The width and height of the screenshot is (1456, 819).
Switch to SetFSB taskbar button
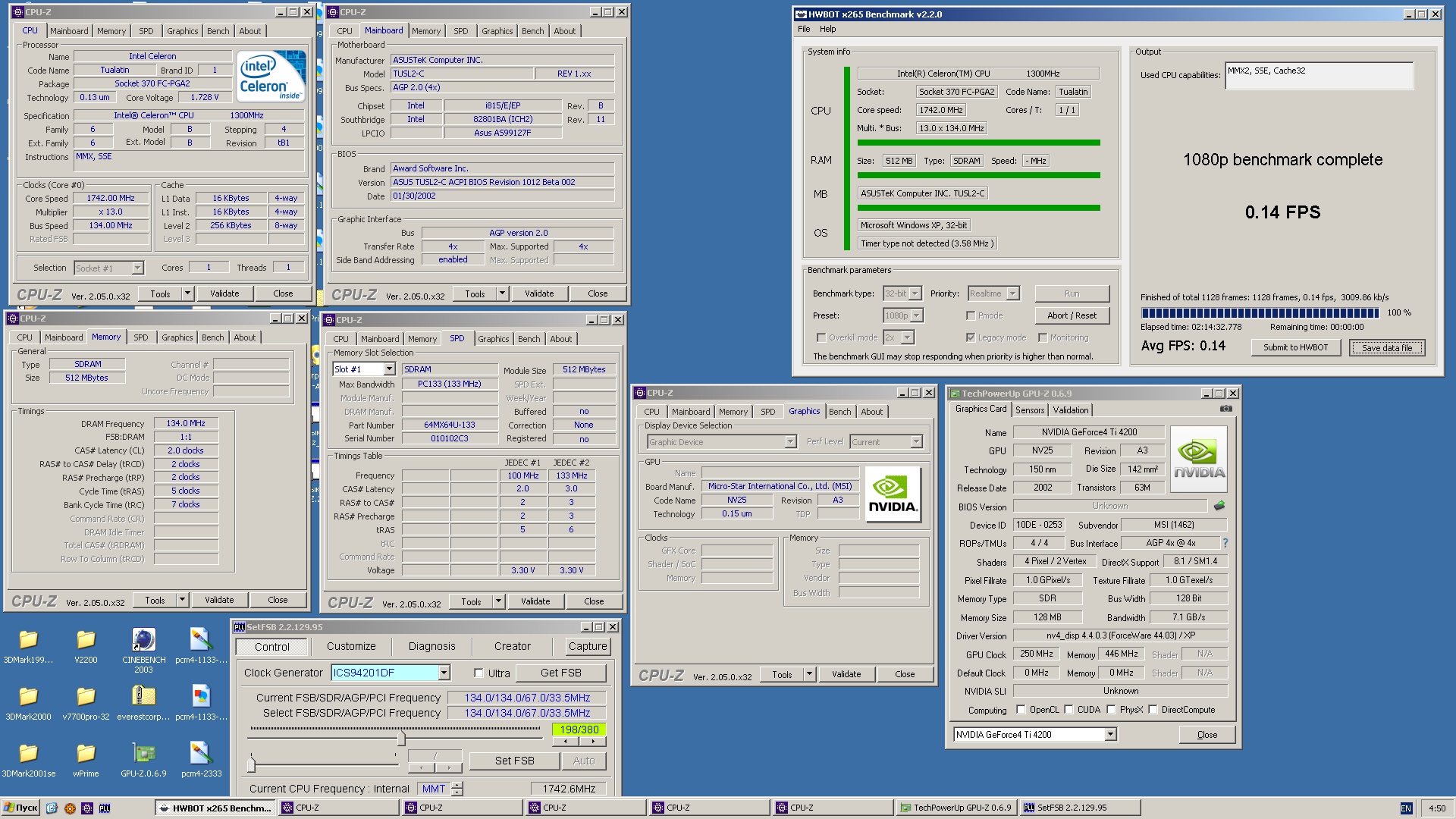coord(1079,808)
